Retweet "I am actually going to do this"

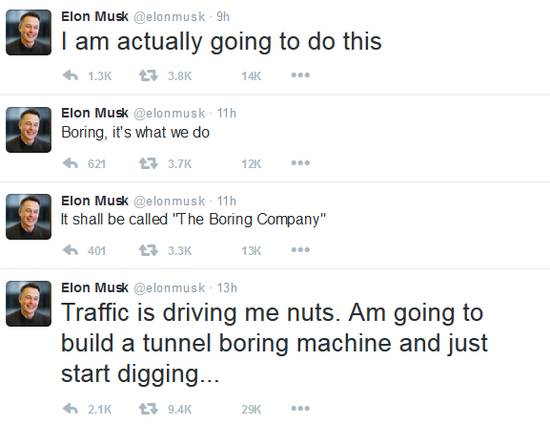pyautogui.click(x=148, y=75)
